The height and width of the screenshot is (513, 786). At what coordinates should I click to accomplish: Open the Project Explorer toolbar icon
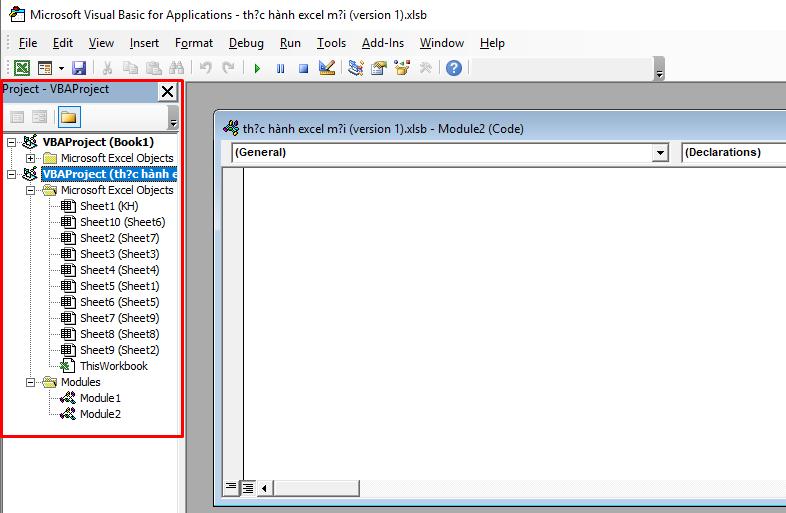[355, 68]
